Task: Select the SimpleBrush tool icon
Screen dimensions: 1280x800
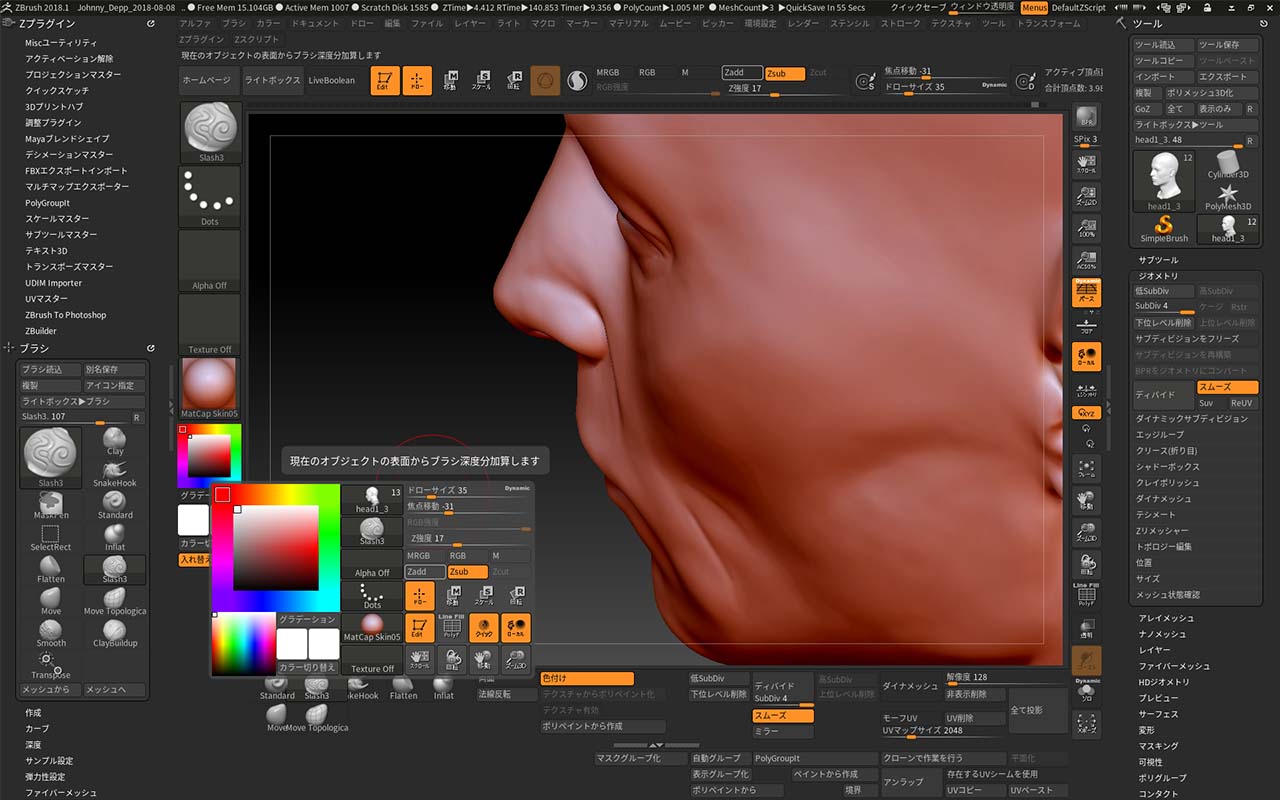Action: pos(1164,227)
